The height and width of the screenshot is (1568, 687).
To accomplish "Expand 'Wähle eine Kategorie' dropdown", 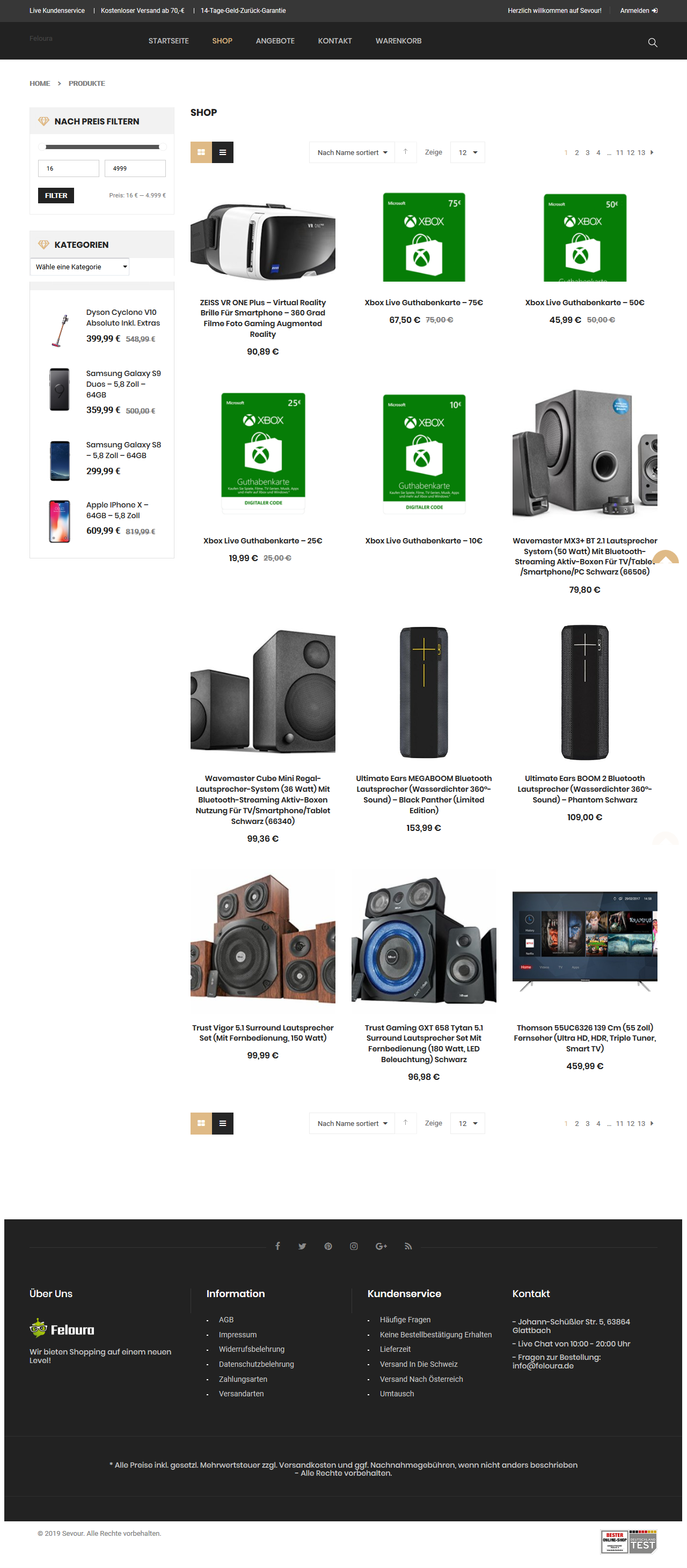I will [x=81, y=267].
